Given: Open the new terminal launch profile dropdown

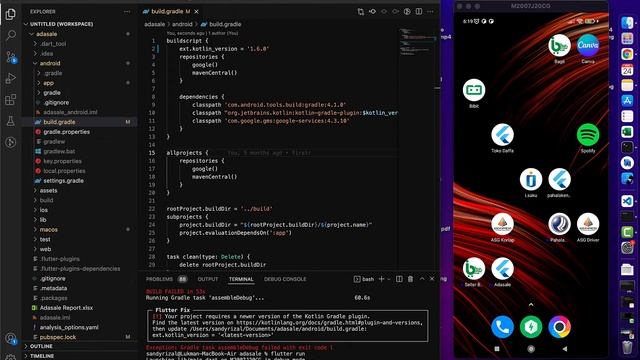Looking at the screenshot, I should coord(389,279).
